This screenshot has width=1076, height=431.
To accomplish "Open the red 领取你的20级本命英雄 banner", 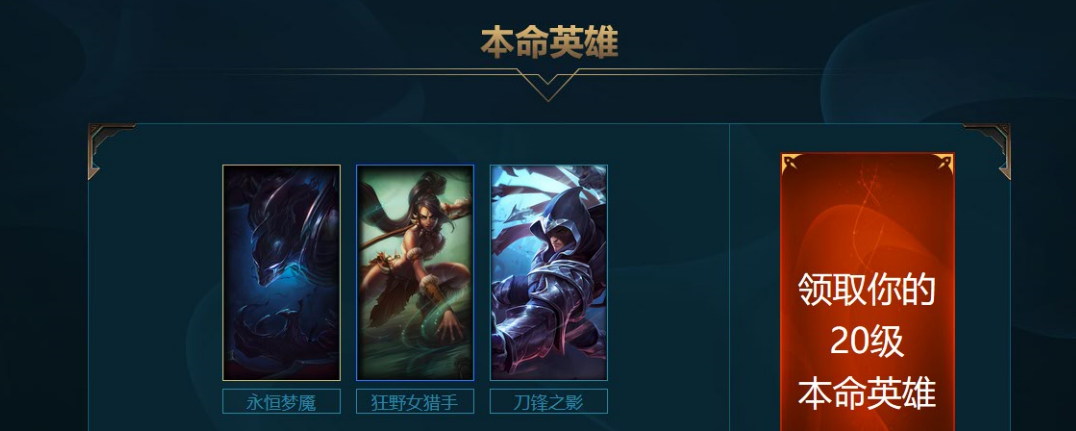I will coord(867,292).
